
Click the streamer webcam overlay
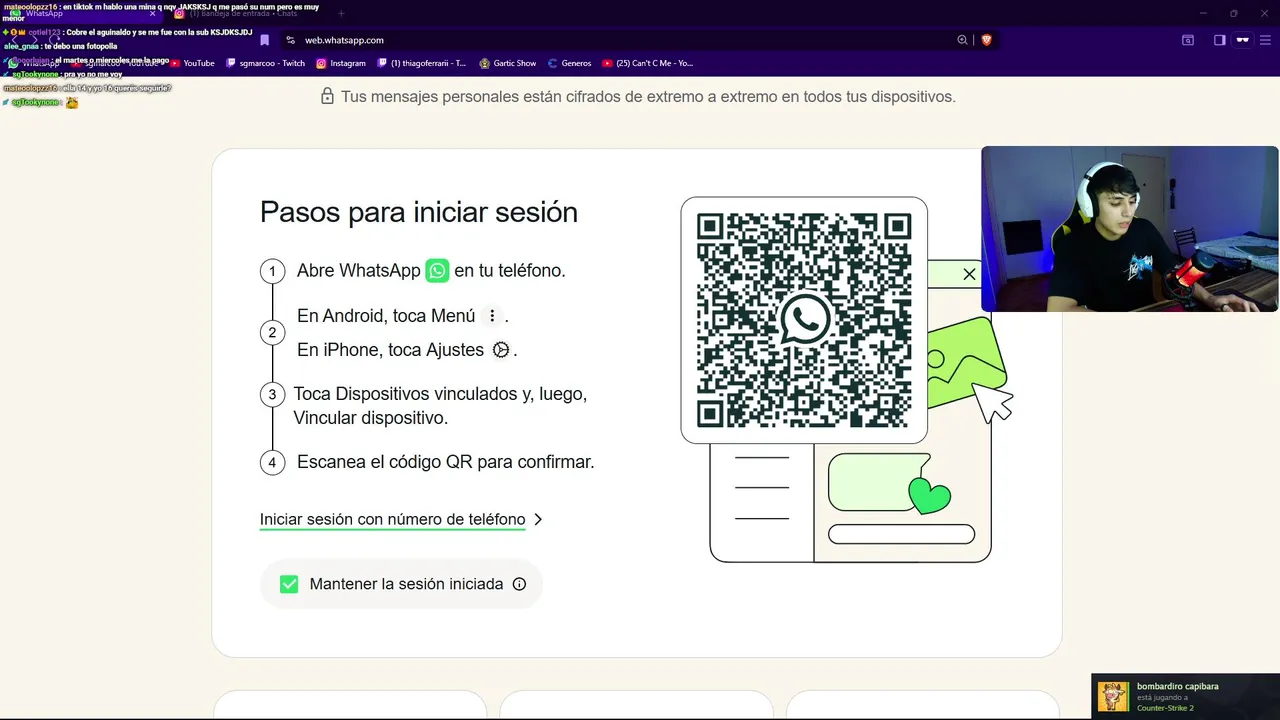1129,229
